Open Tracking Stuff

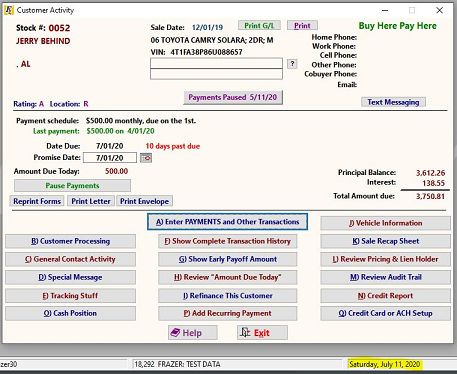click(70, 296)
